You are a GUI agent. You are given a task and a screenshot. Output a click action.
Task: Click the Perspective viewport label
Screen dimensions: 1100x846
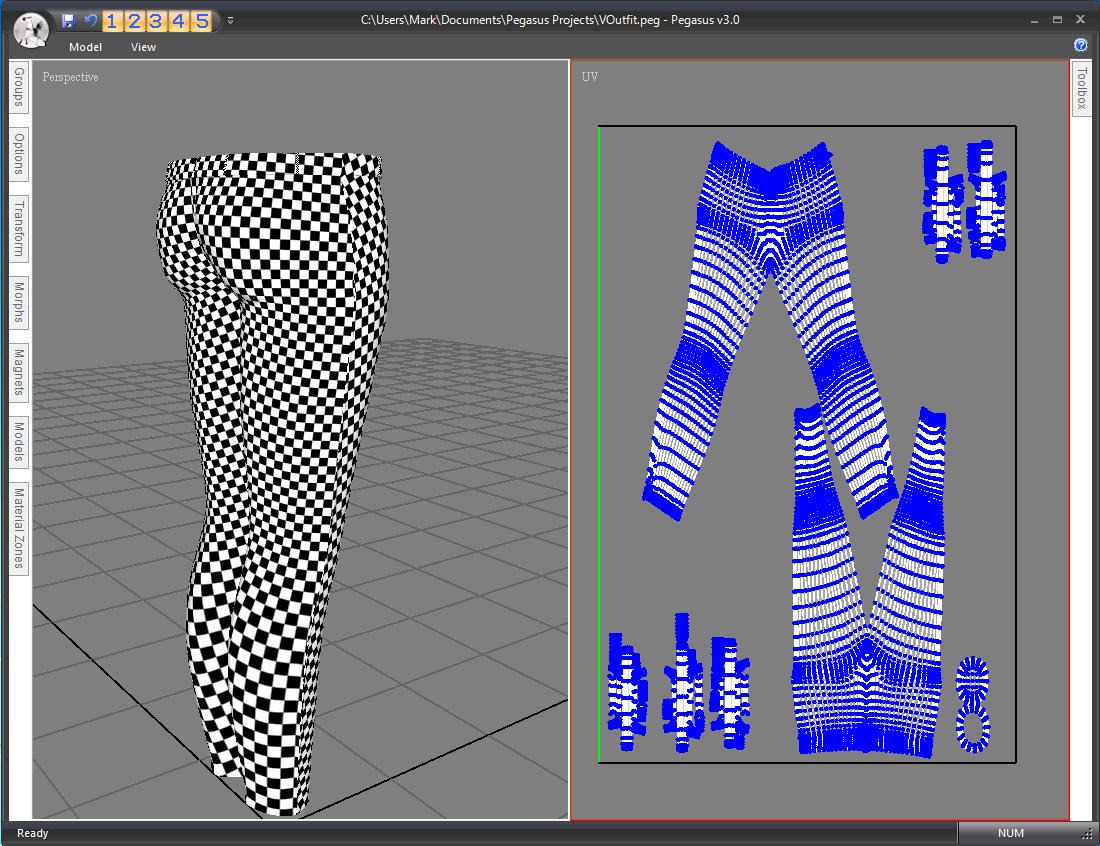click(70, 77)
